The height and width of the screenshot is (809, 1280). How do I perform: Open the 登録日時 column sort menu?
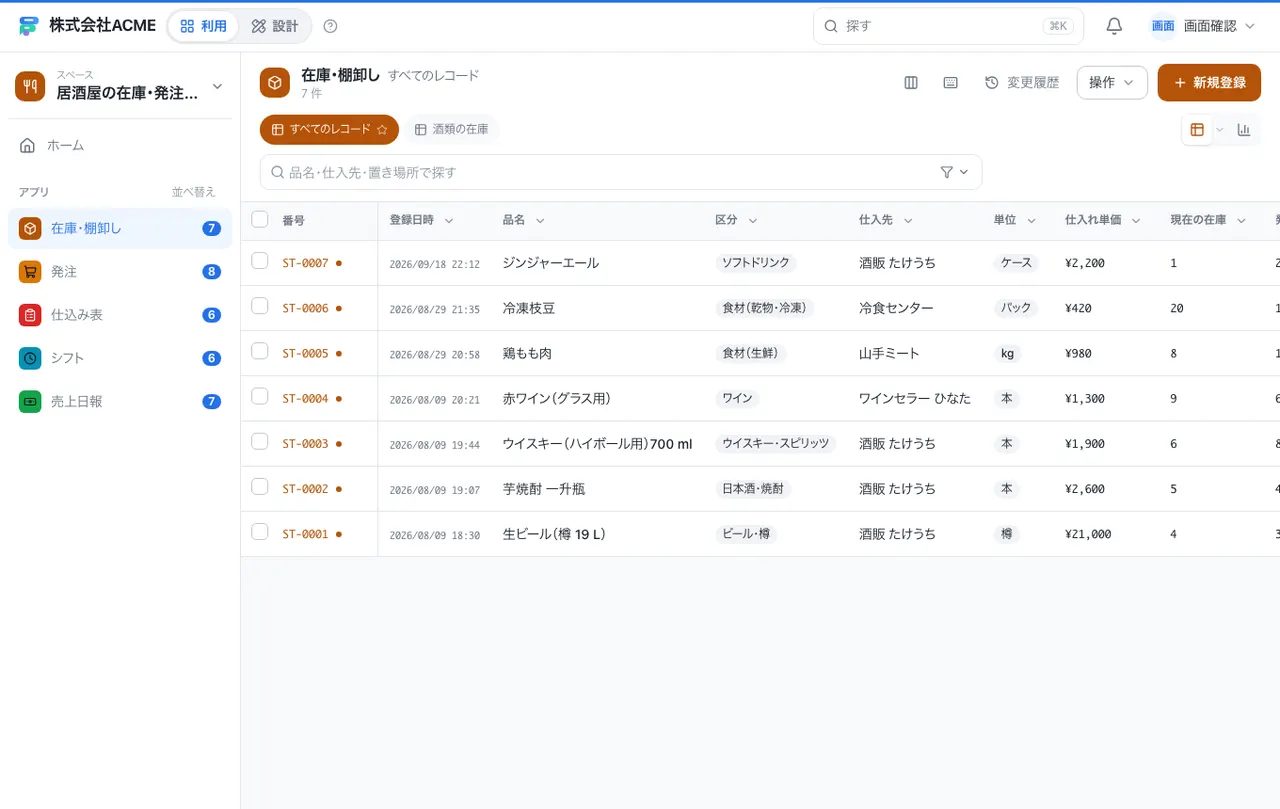tap(449, 221)
